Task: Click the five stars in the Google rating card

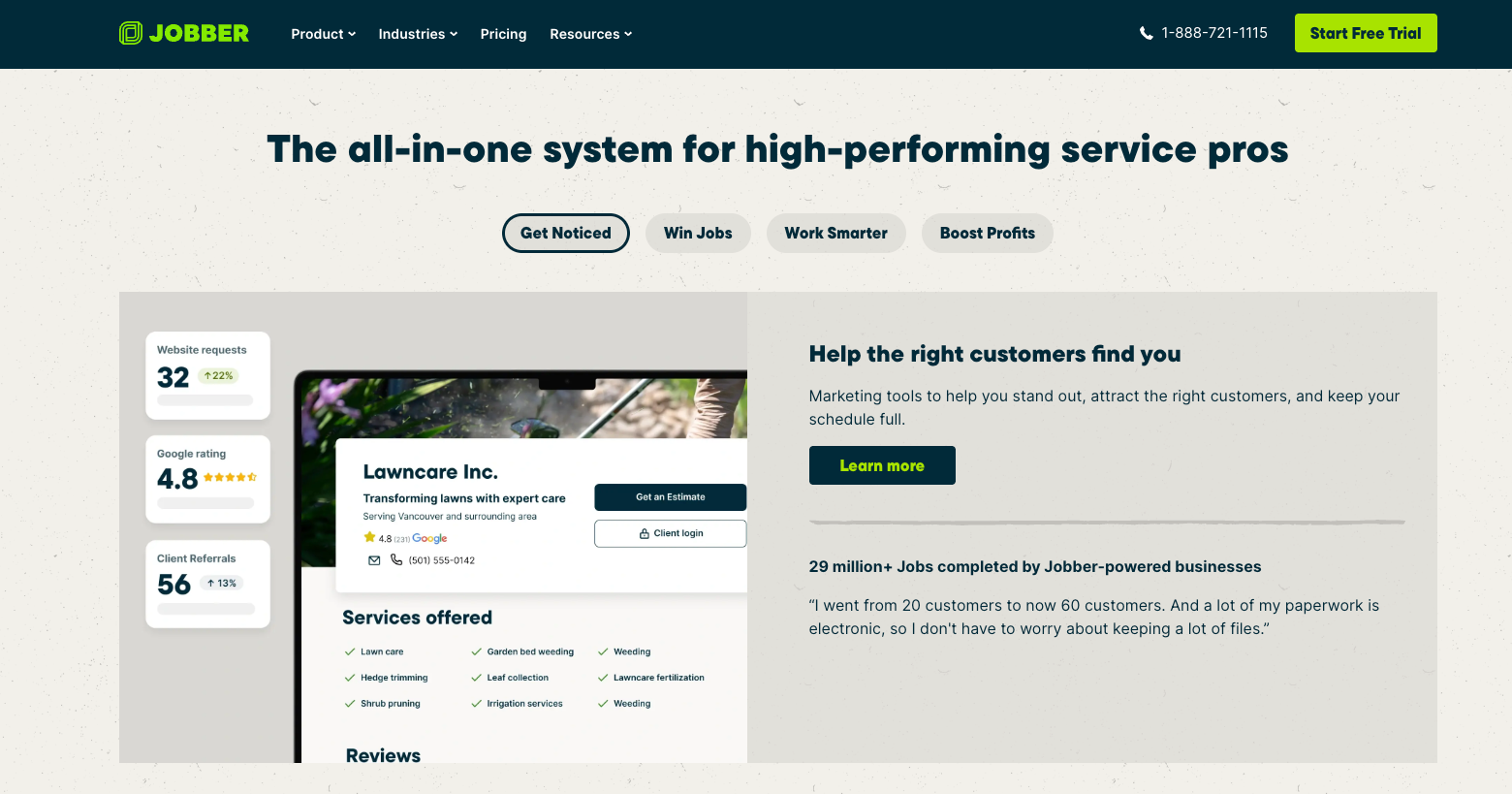Action: pos(231,477)
